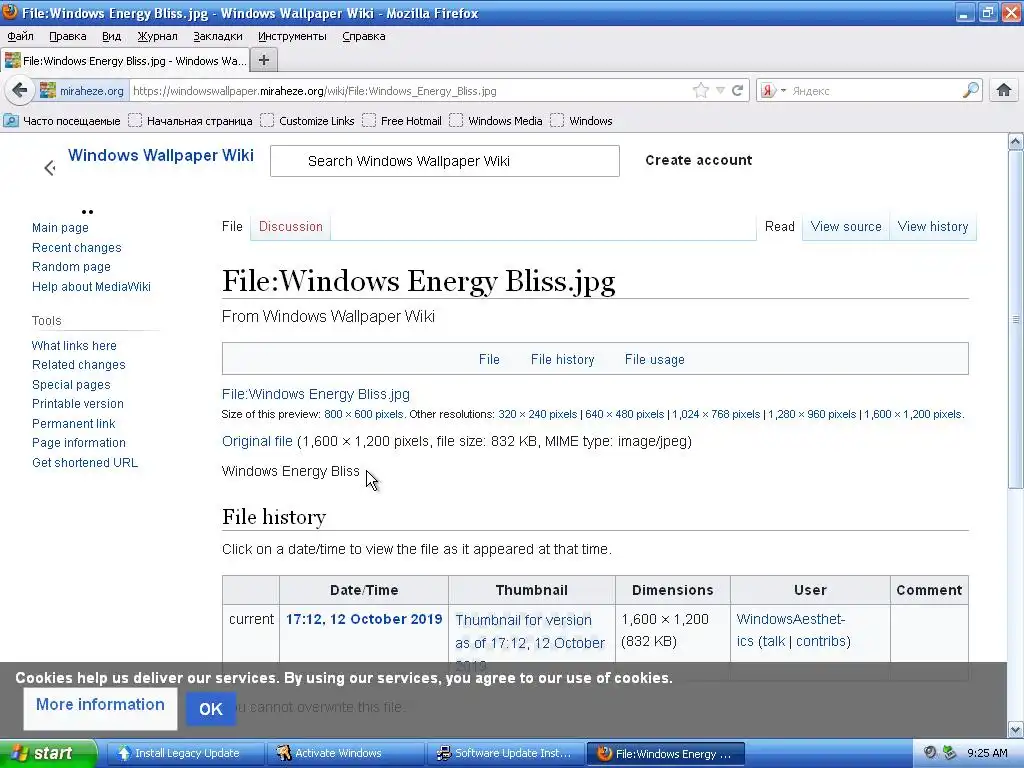Open What links here tool
This screenshot has height=768, width=1024.
pos(74,345)
